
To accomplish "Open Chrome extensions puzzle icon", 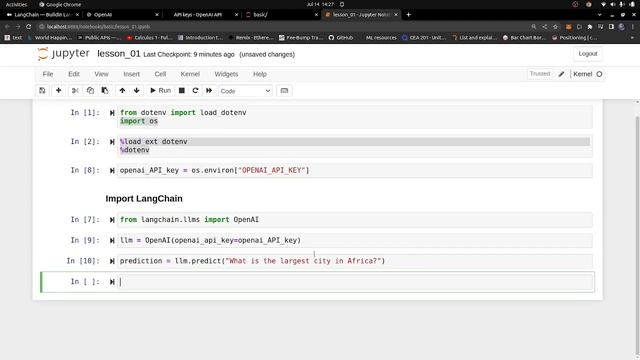I will pyautogui.click(x=590, y=27).
